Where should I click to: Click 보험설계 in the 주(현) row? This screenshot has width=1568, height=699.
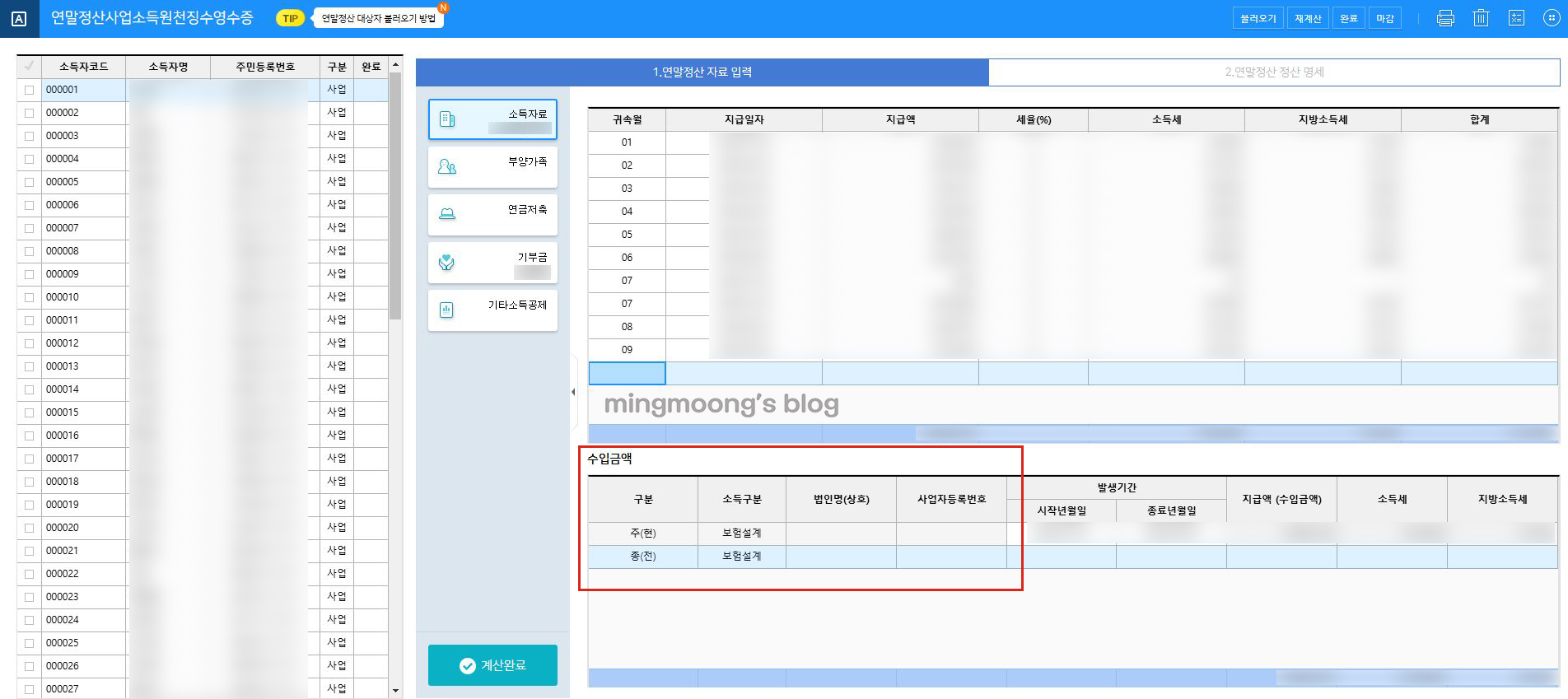click(742, 534)
